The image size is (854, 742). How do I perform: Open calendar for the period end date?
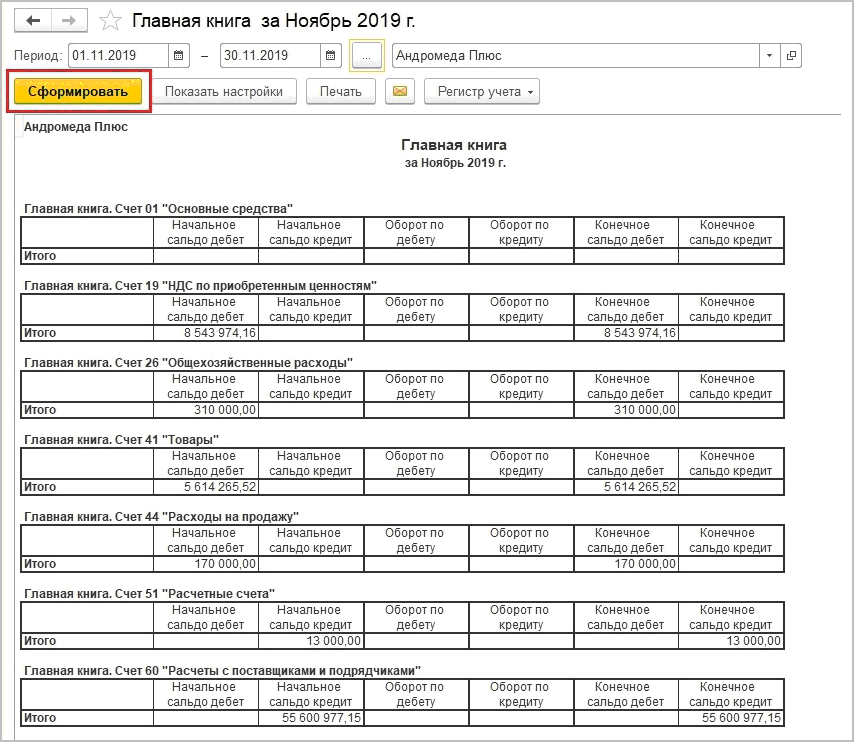pyautogui.click(x=332, y=56)
